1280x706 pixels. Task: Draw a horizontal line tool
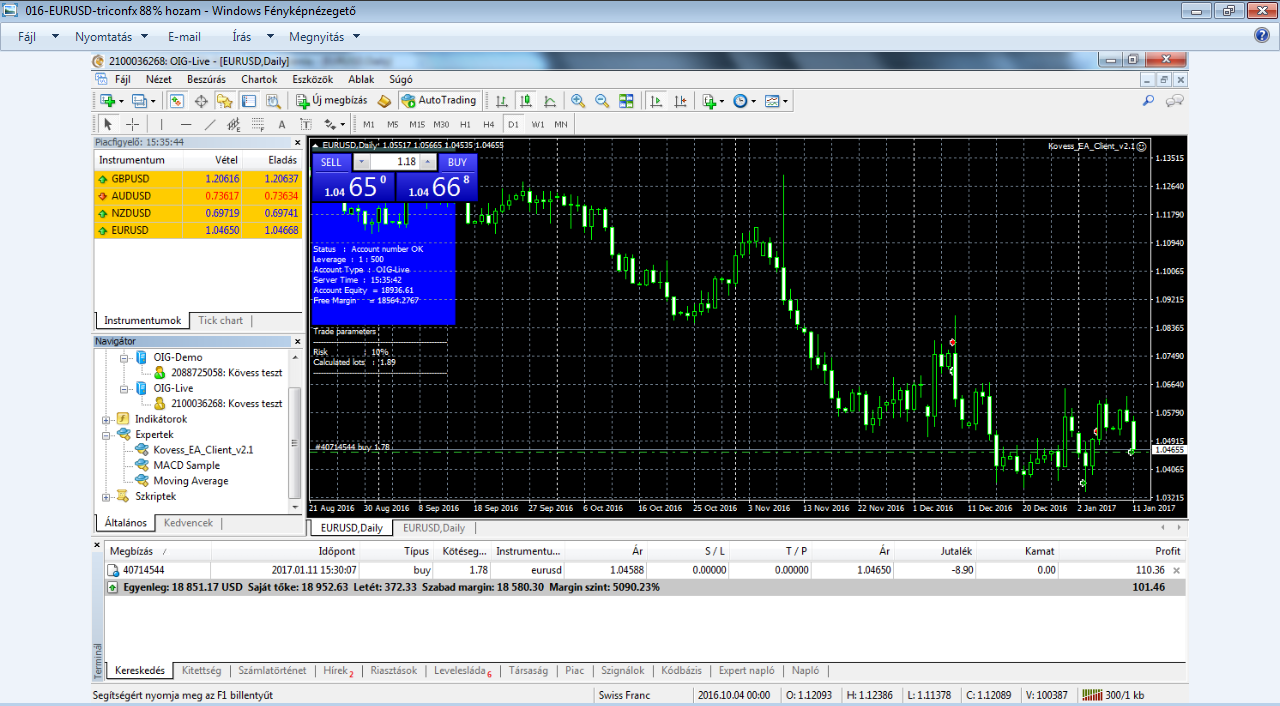[185, 125]
